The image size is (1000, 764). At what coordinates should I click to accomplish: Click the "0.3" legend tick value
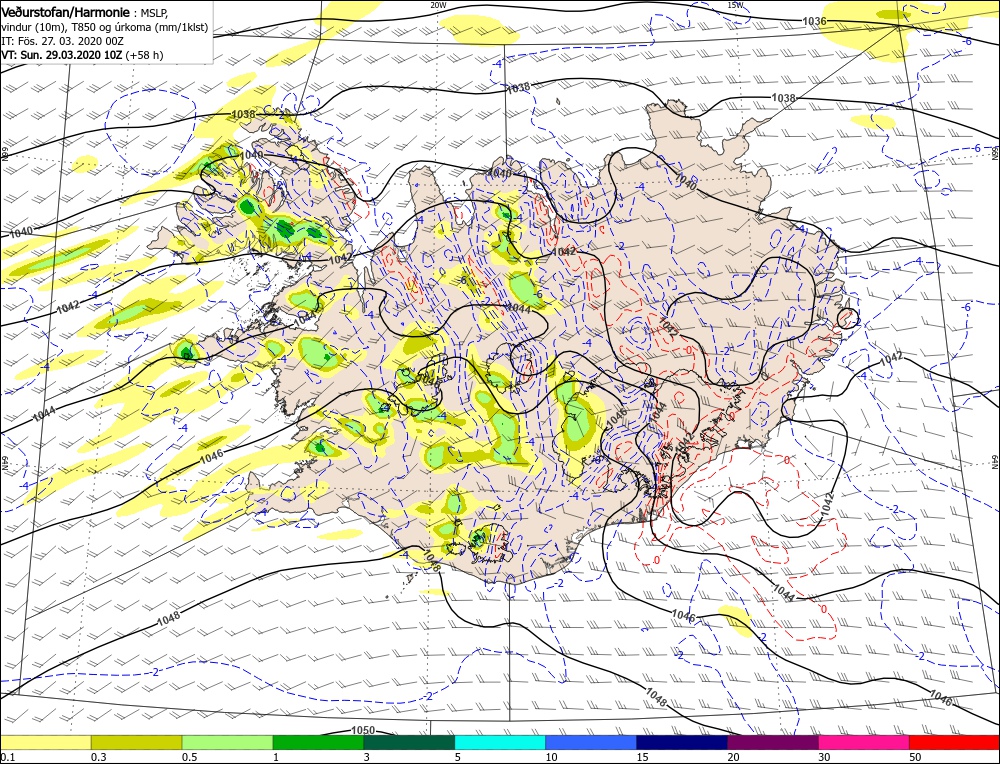(x=98, y=757)
